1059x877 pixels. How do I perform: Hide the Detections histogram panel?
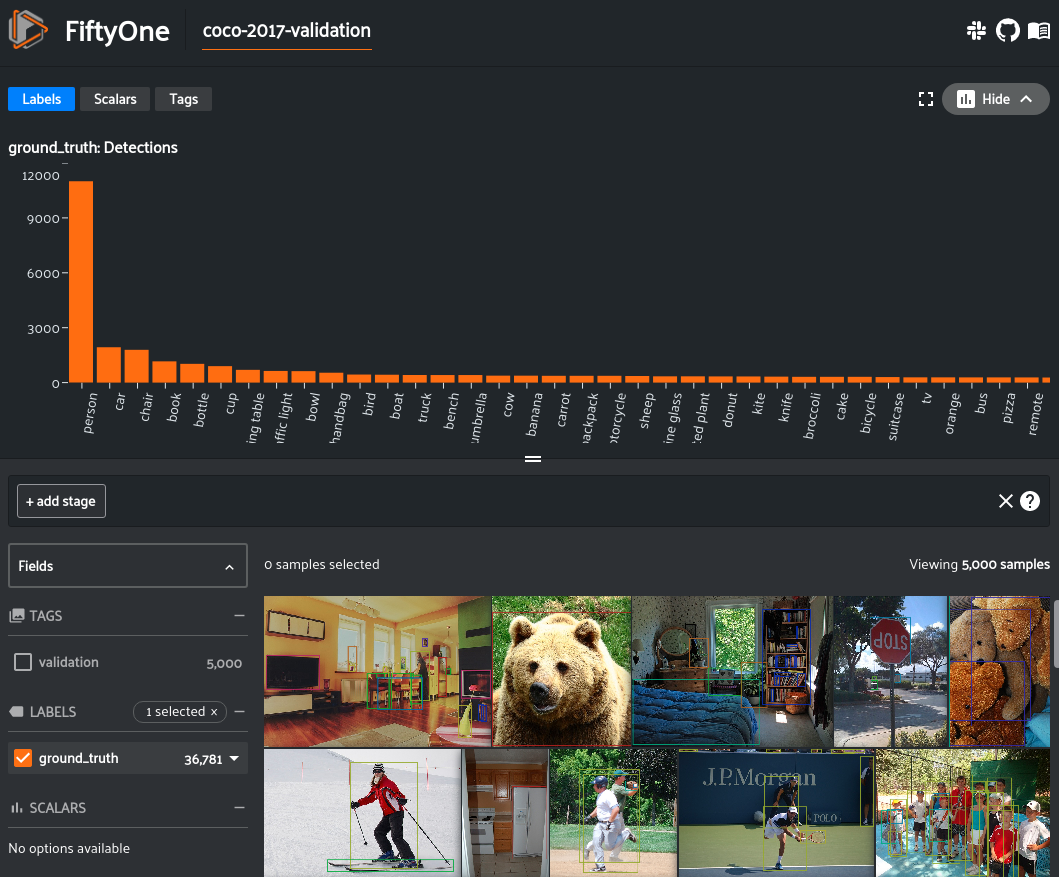tap(995, 98)
